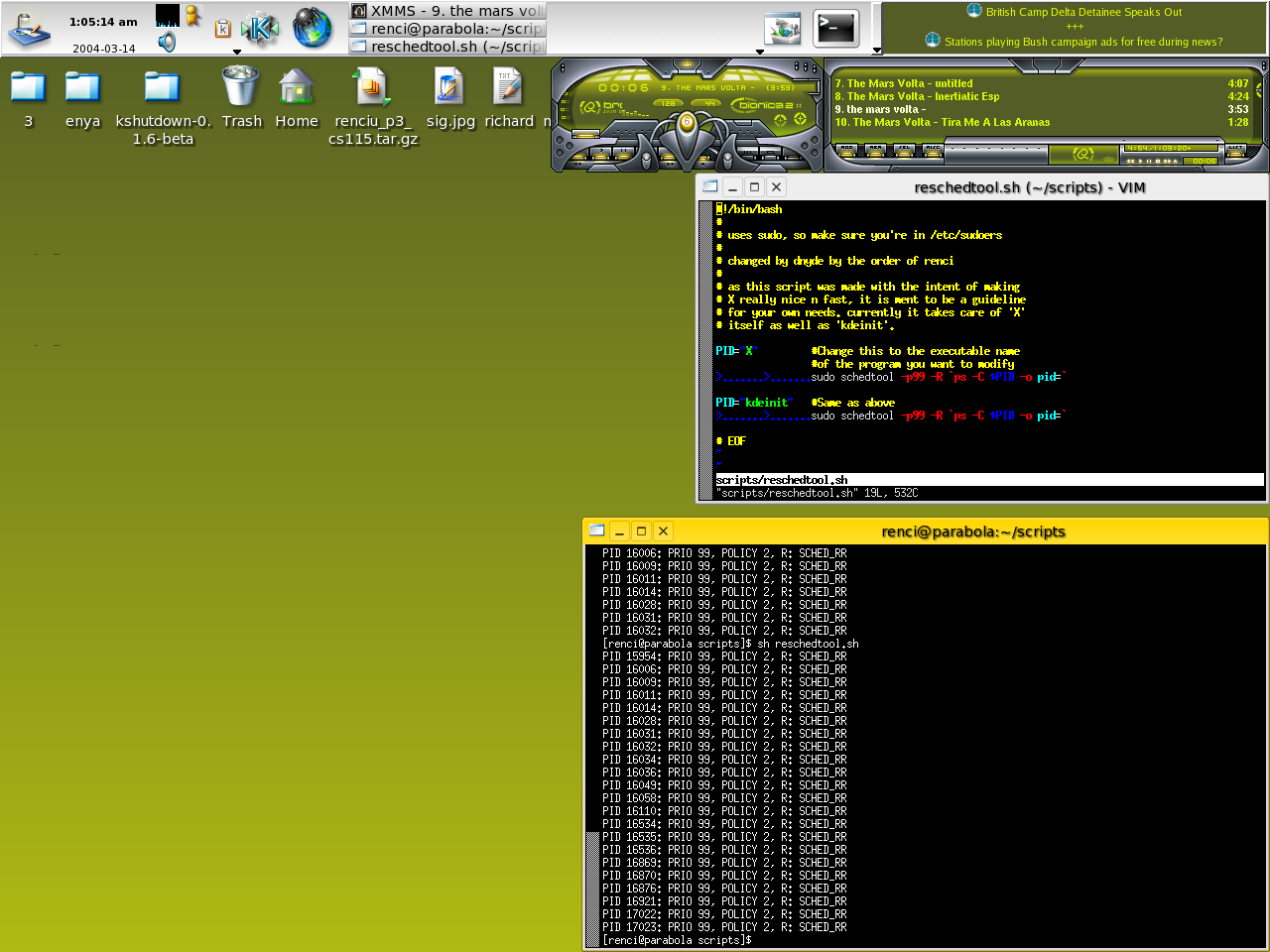Launch Konqueror web browser from the panel
This screenshot has width=1270, height=952.
pos(313,28)
